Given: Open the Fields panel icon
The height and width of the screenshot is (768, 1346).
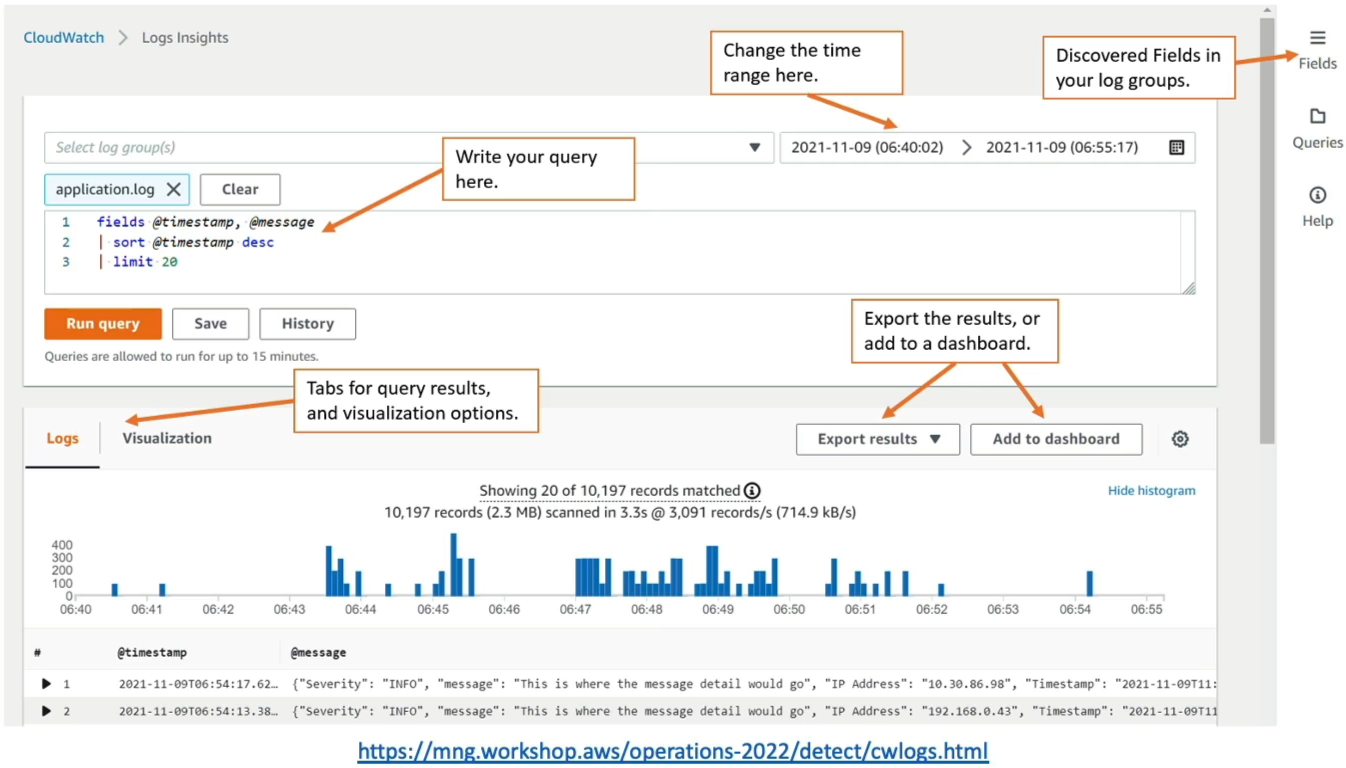Looking at the screenshot, I should coord(1317,38).
